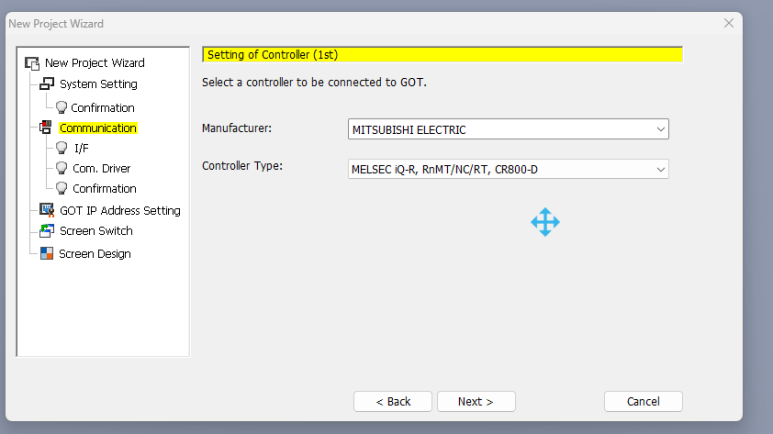Select GOT IP Address Setting in the tree
The height and width of the screenshot is (434, 773).
(x=120, y=211)
